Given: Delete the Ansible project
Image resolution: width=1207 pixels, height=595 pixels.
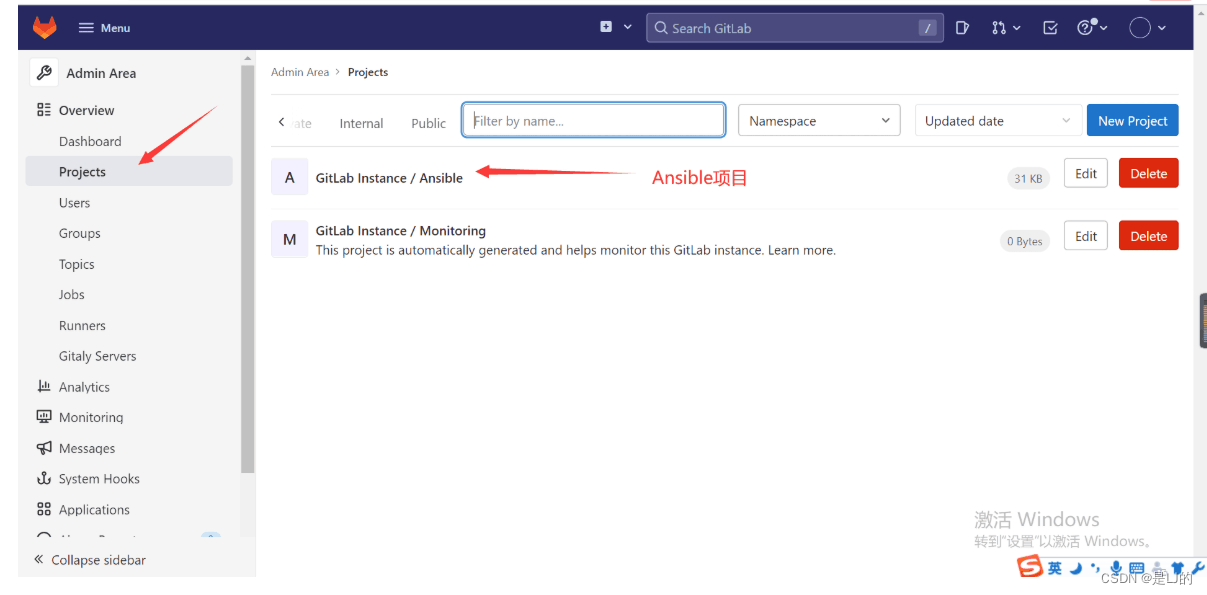Looking at the screenshot, I should tap(1149, 173).
